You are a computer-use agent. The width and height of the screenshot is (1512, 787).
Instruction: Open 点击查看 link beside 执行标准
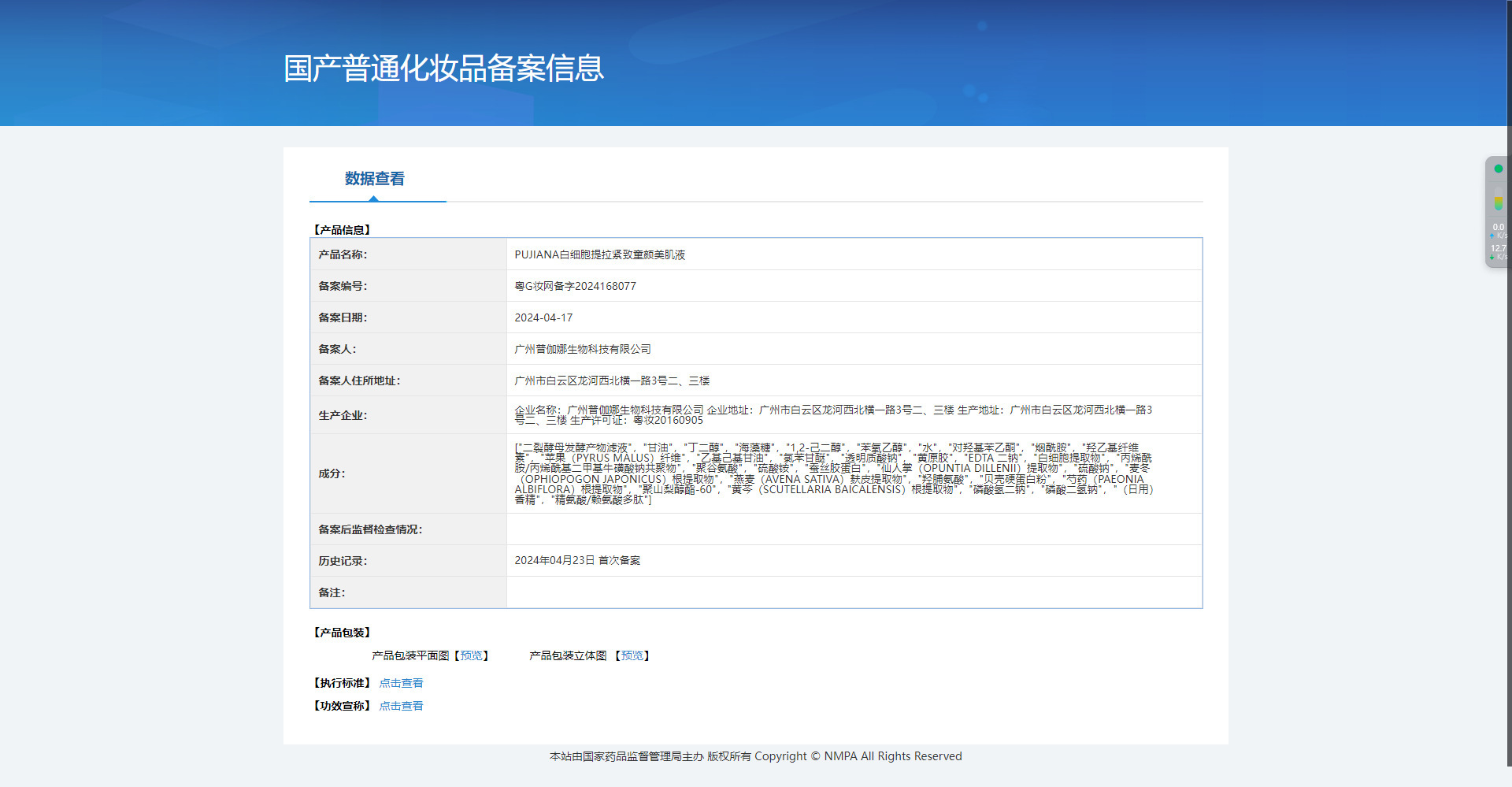click(401, 683)
